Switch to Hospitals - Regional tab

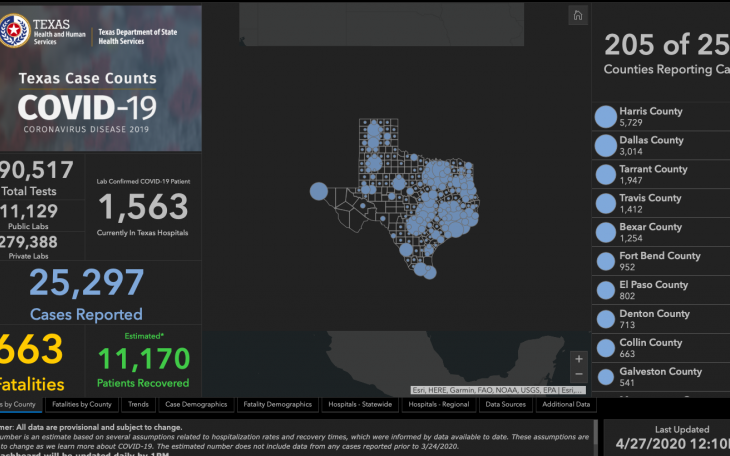coord(440,404)
